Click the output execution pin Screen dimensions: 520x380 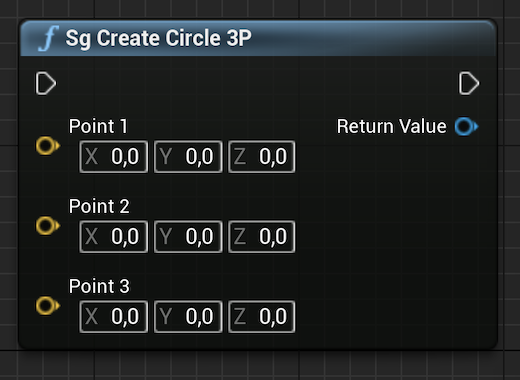pyautogui.click(x=469, y=83)
